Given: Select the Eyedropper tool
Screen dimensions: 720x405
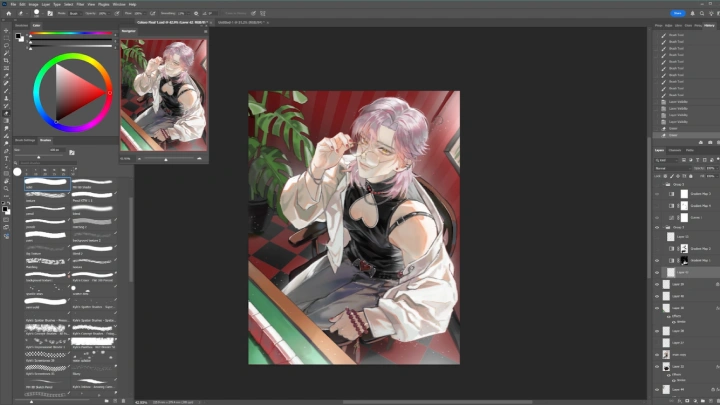Looking at the screenshot, I should 6,76.
